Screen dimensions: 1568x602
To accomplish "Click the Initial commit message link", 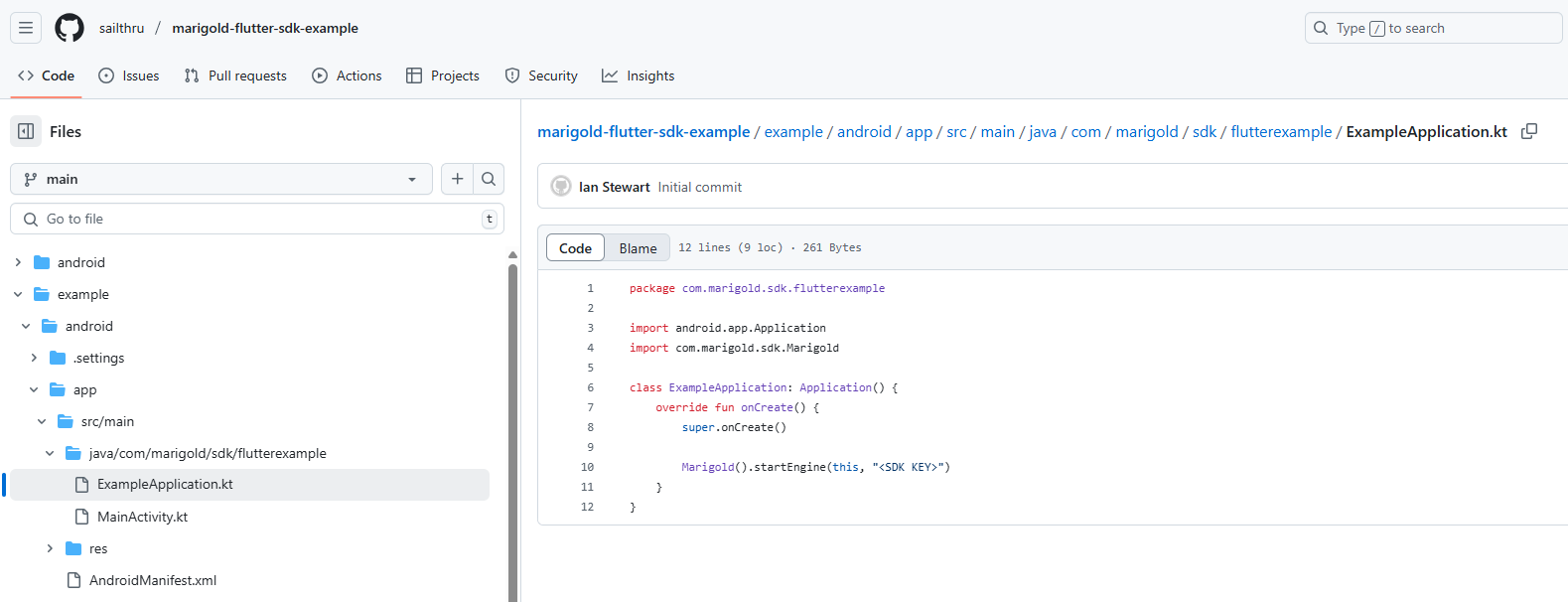I will (x=700, y=187).
